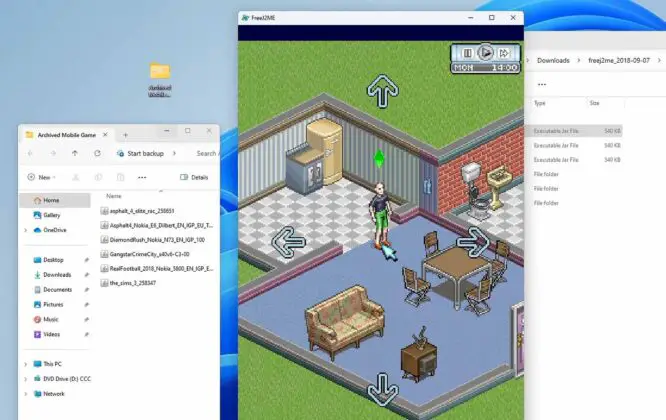Viewport: 666px width, 420px height.
Task: Expand chevron after Start backup
Action: (x=174, y=153)
